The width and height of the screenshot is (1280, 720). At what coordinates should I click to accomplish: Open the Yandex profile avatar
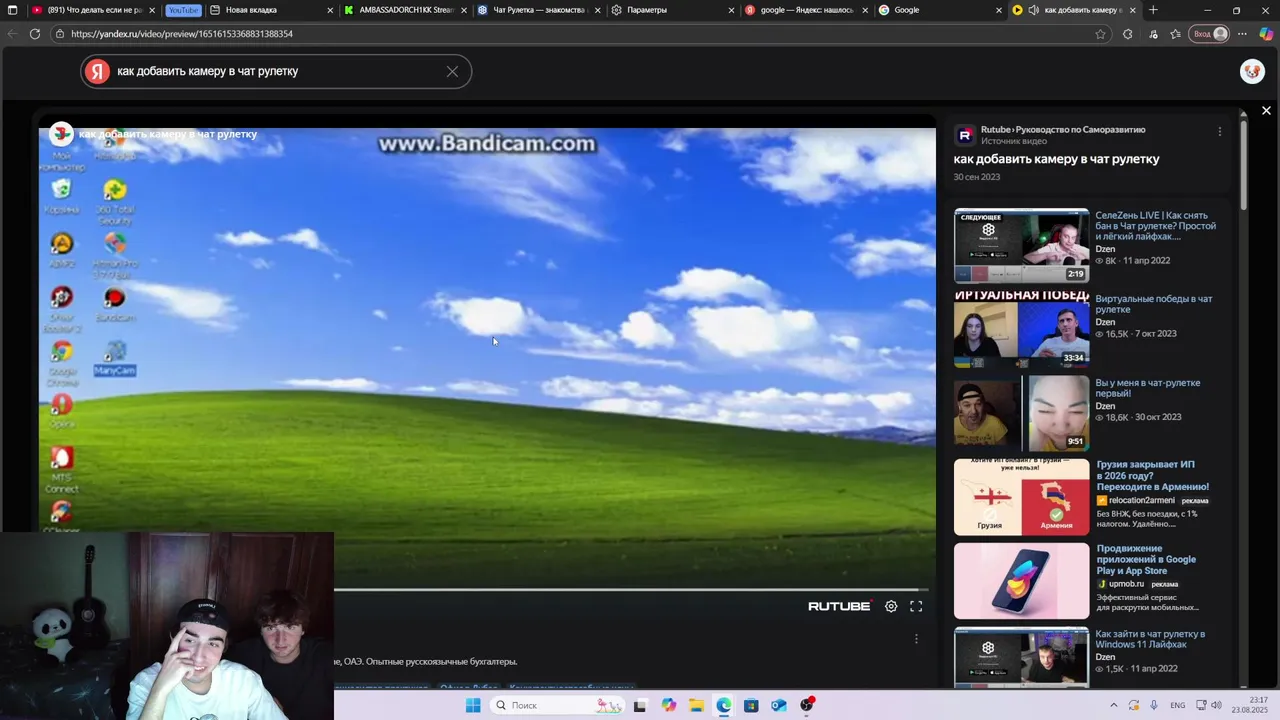pos(1252,71)
